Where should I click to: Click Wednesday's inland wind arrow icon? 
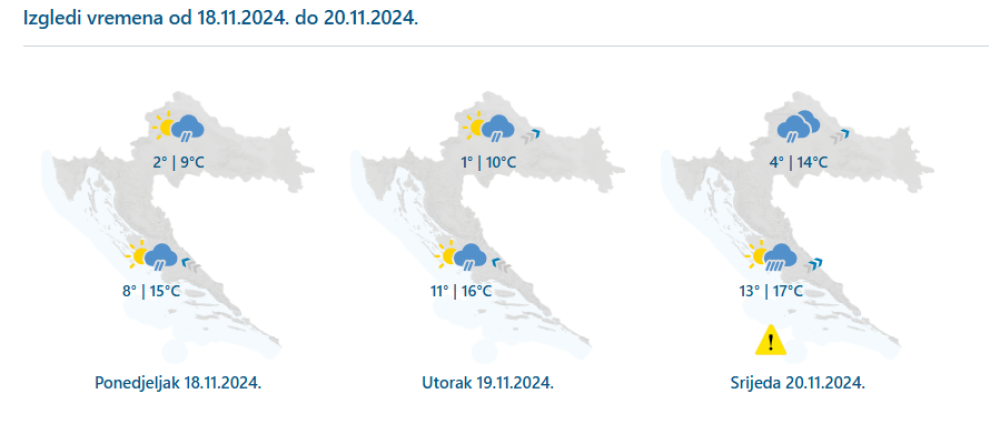840,135
